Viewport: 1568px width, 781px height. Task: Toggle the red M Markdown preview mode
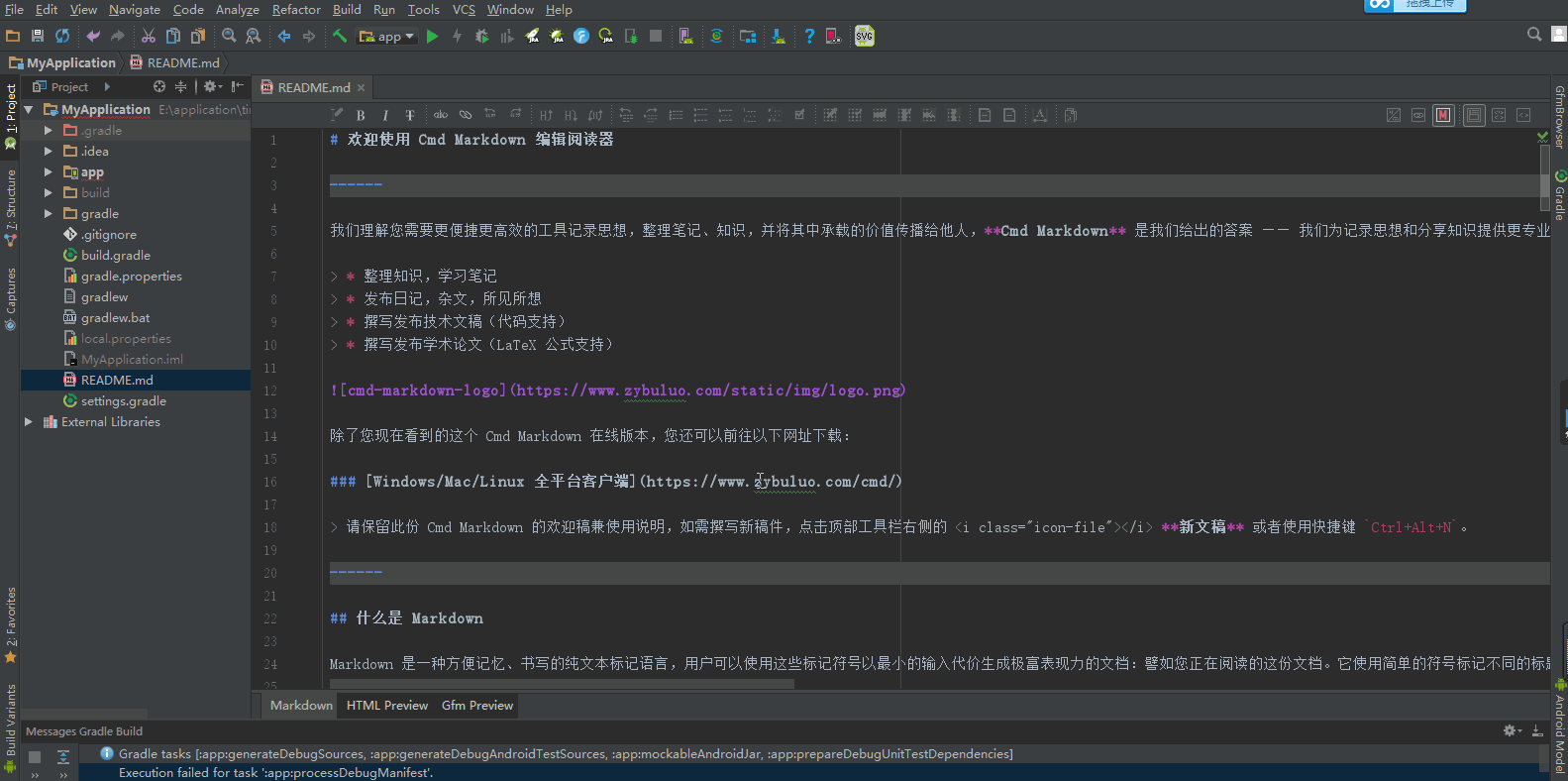[x=1443, y=115]
